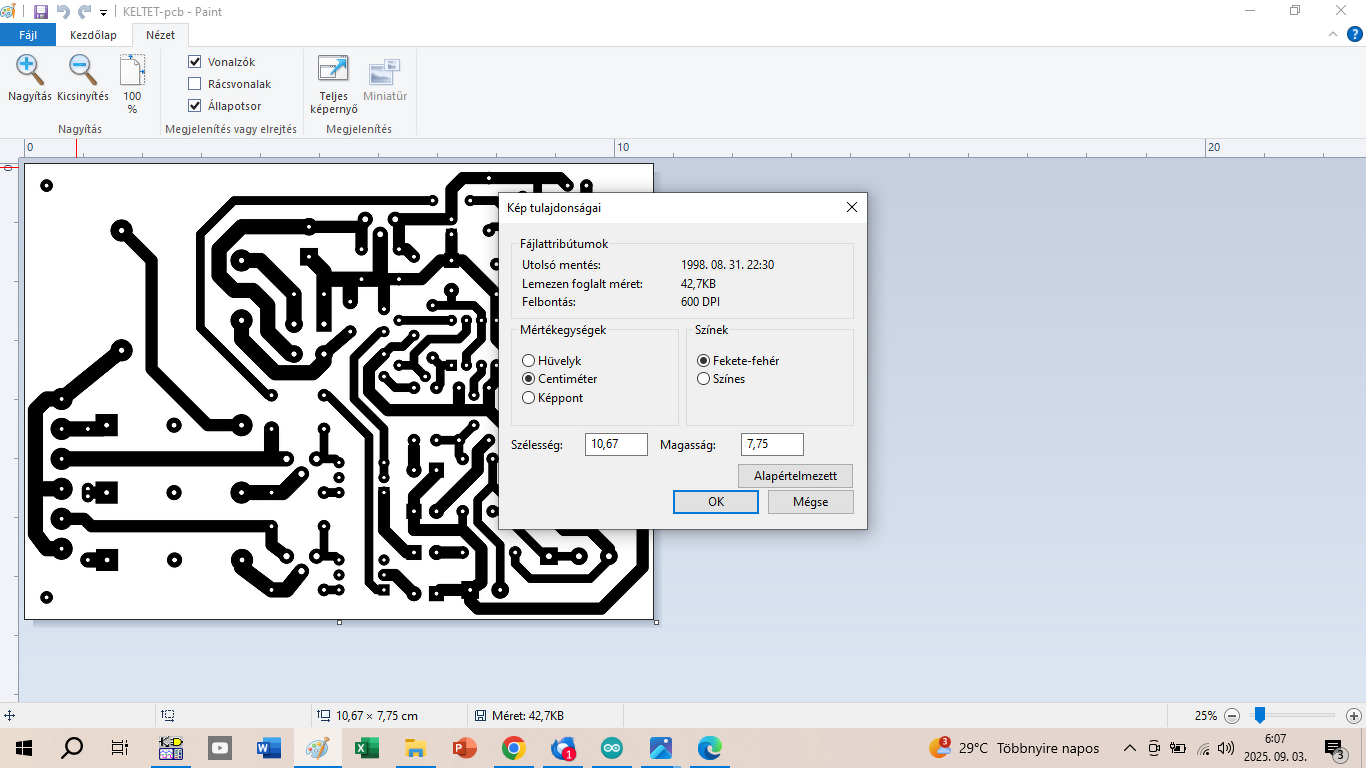Open Task View from the taskbar
1366x768 pixels.
120,747
